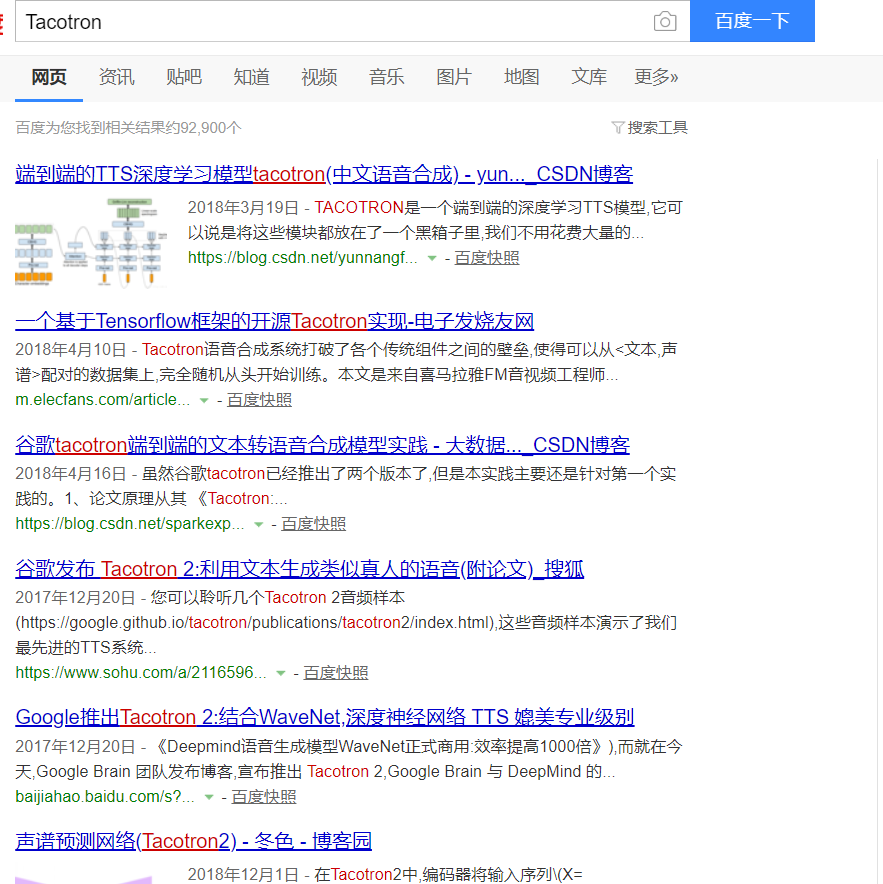Expand dropdown arrow beside m.elecfans.com URL
883x884 pixels.
(204, 400)
